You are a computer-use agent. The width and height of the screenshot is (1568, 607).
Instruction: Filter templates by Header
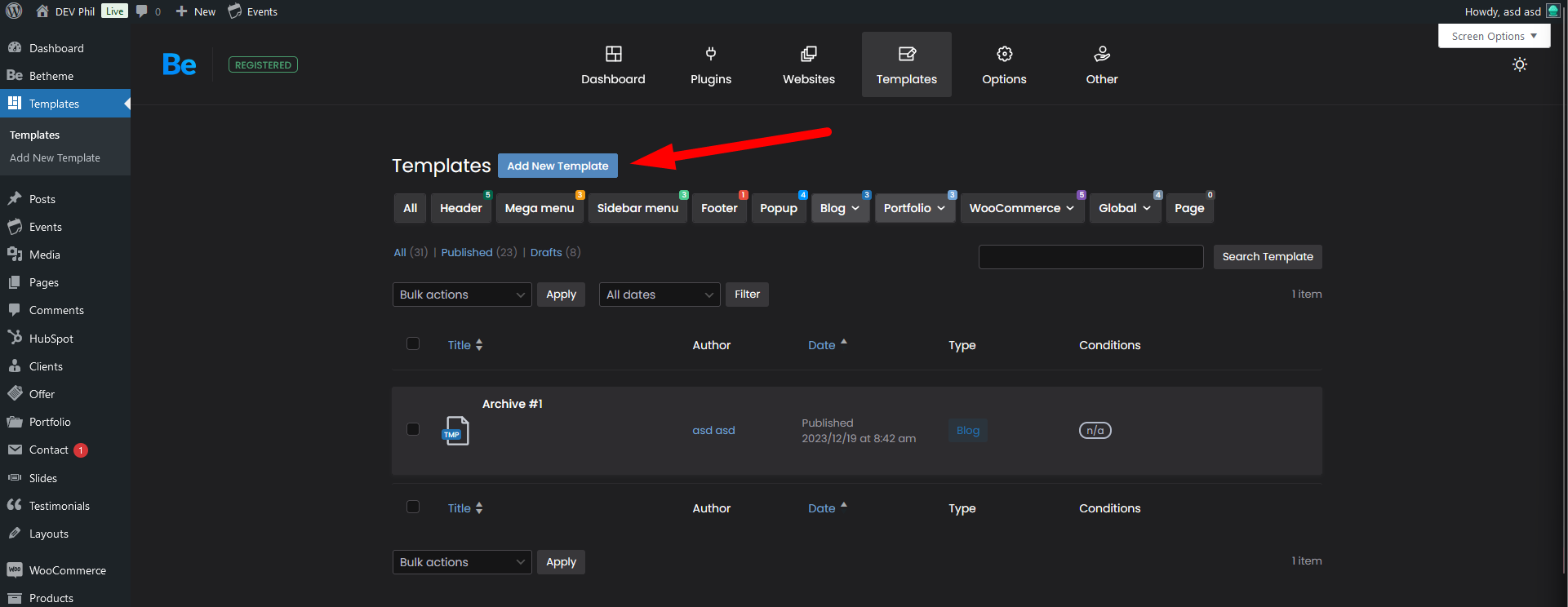461,208
